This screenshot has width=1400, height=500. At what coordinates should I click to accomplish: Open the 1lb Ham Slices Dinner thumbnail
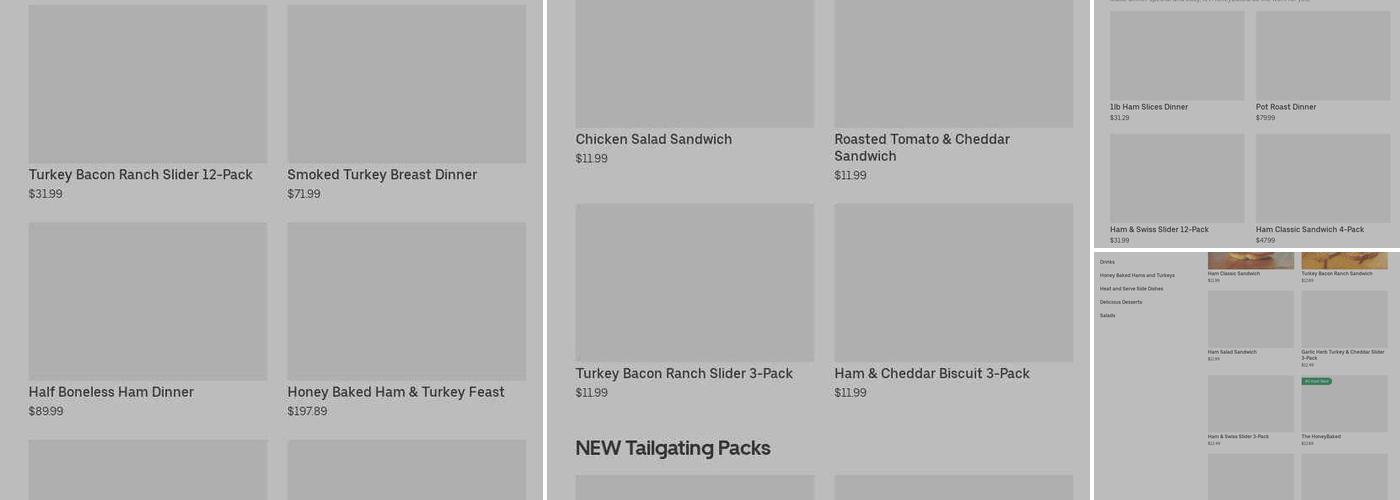[1177, 56]
